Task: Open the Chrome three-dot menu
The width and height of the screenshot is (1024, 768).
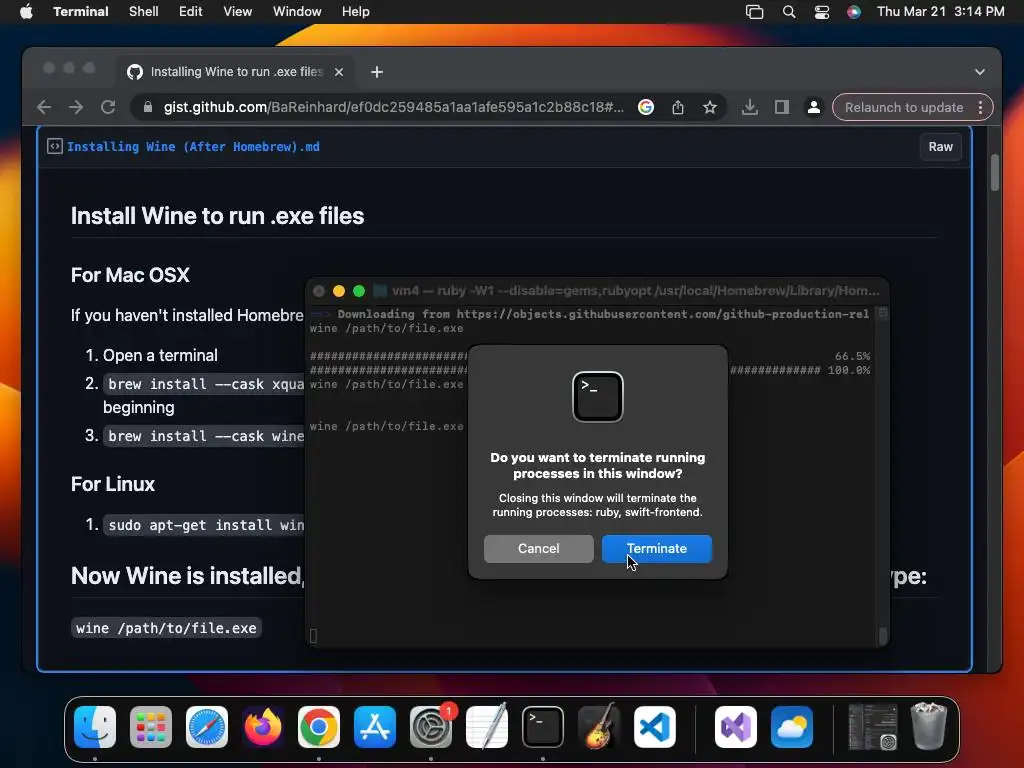Action: pos(981,108)
